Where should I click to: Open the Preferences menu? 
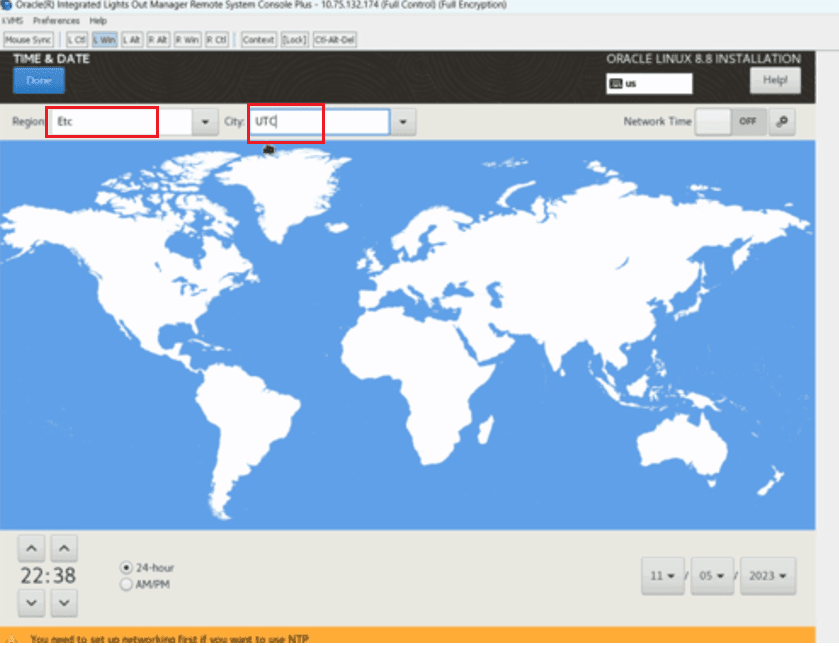(56, 21)
